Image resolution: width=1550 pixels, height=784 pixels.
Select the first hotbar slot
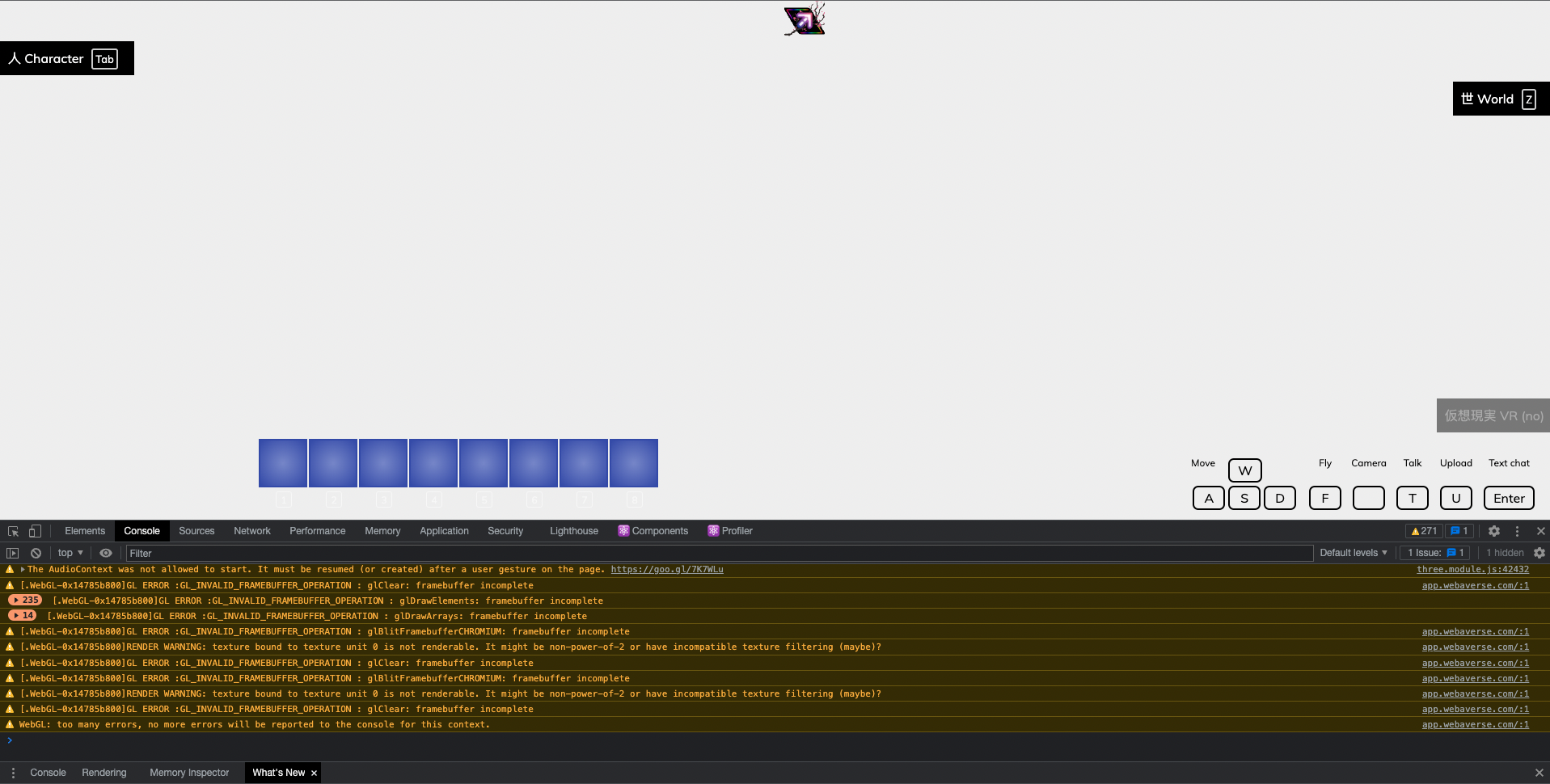[x=282, y=462]
